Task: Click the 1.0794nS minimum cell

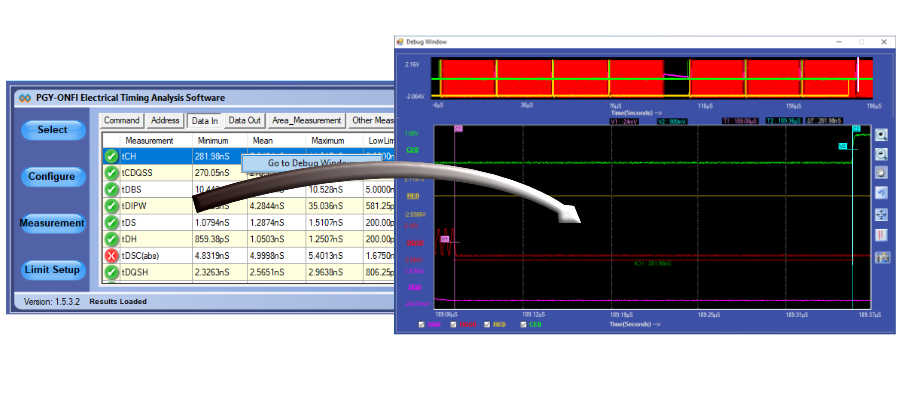Action: (220, 223)
